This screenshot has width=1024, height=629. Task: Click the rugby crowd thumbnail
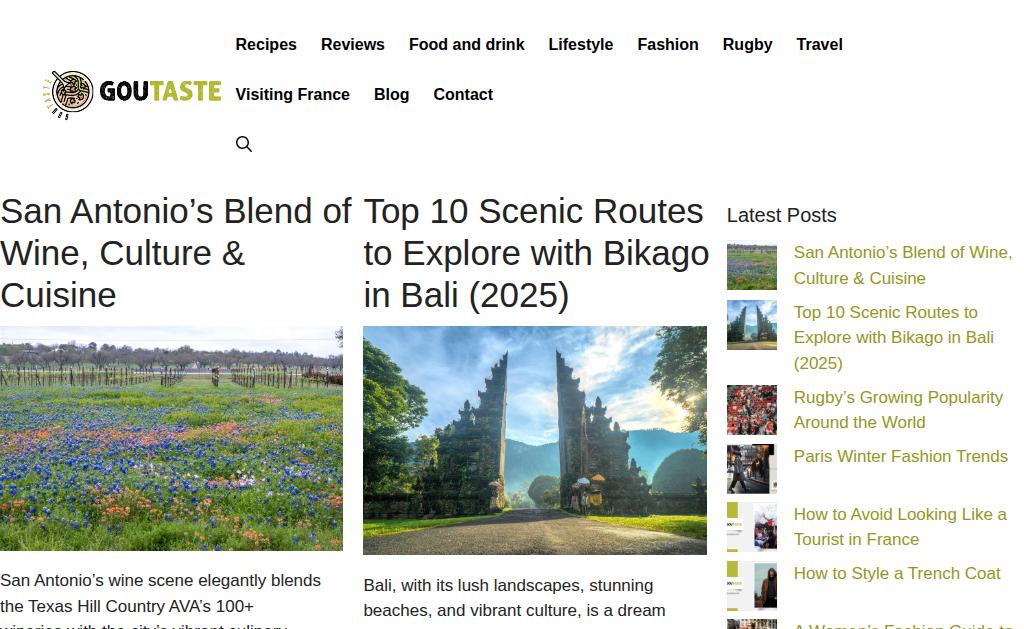752,410
